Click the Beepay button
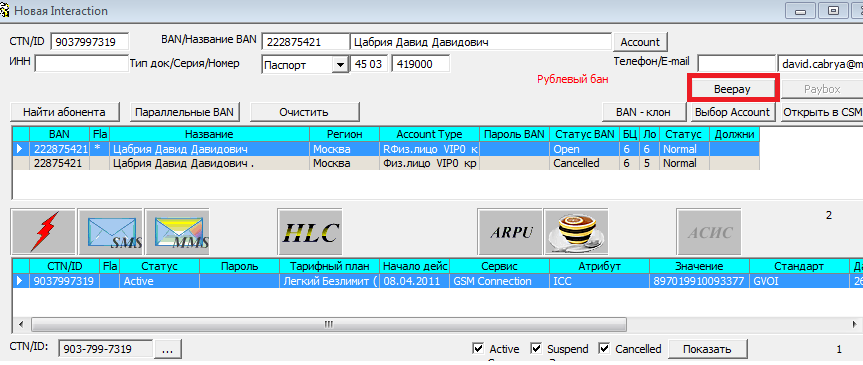863x365 pixels. coord(732,89)
